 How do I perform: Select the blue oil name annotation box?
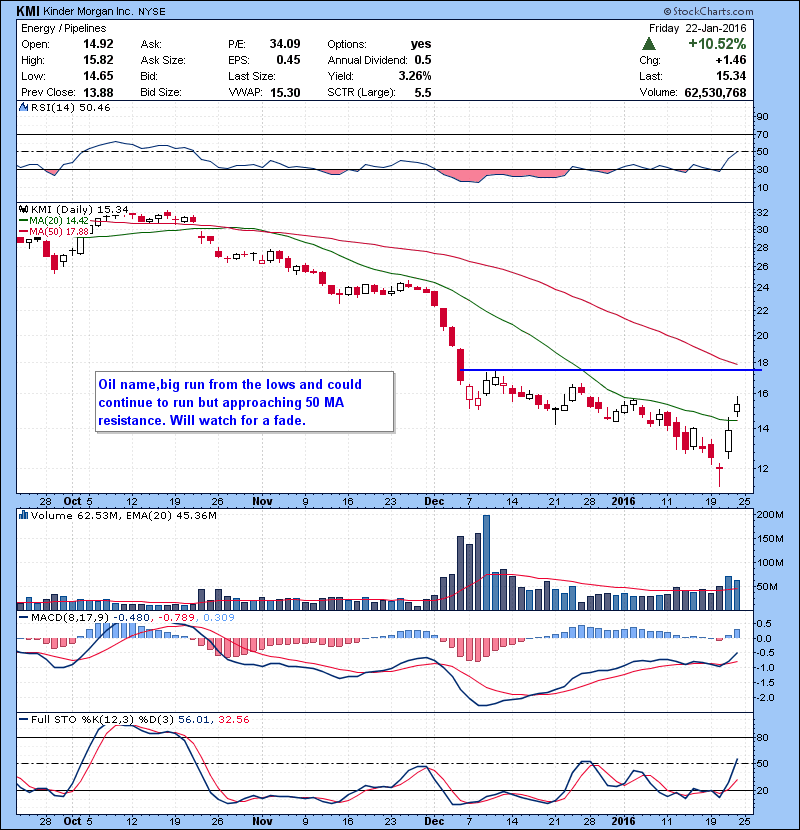click(245, 402)
